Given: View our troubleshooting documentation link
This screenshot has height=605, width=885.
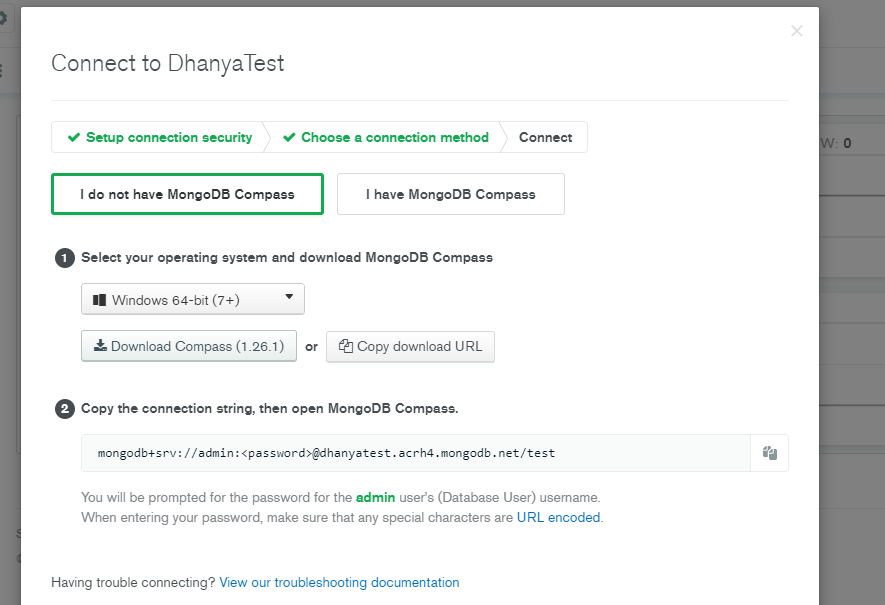Looking at the screenshot, I should [x=339, y=582].
